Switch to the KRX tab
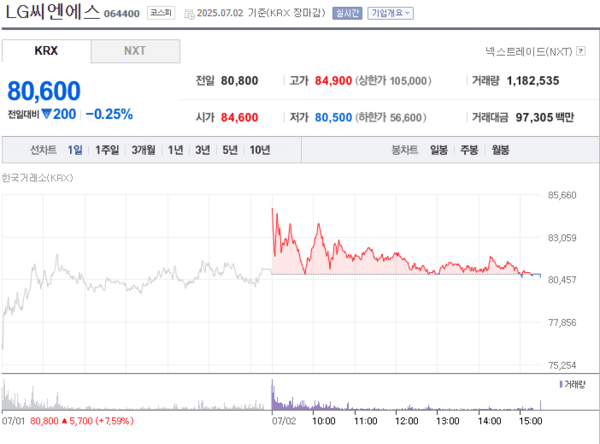The height and width of the screenshot is (444, 600). click(x=46, y=51)
